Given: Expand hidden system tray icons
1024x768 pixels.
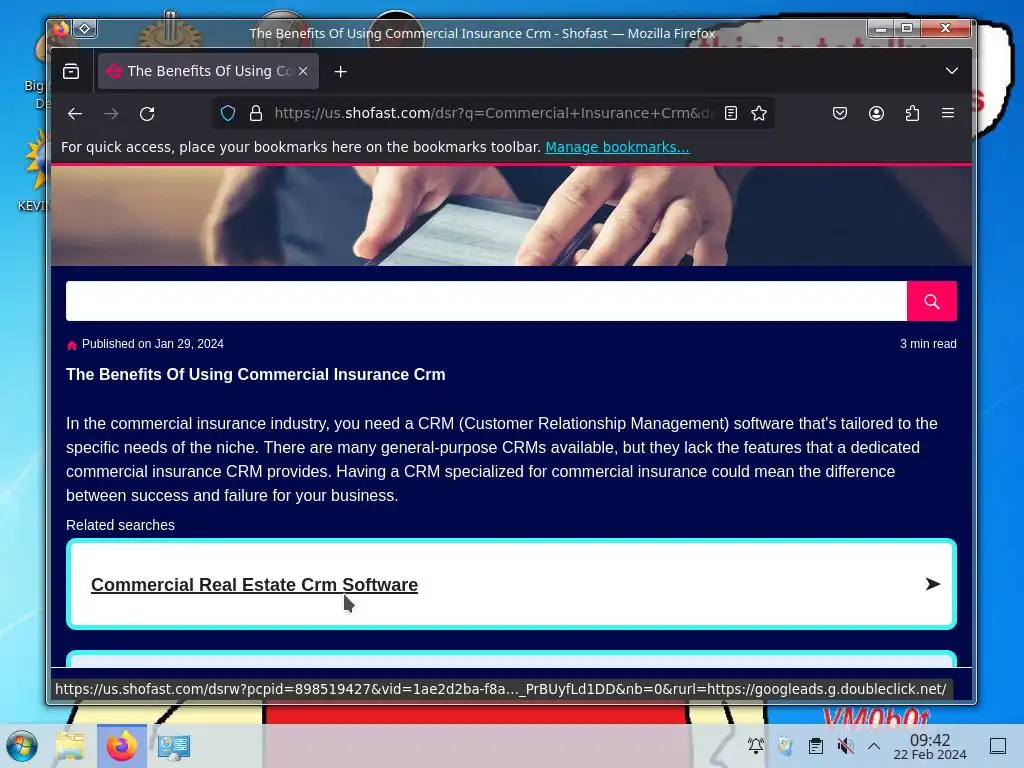Looking at the screenshot, I should tap(874, 746).
